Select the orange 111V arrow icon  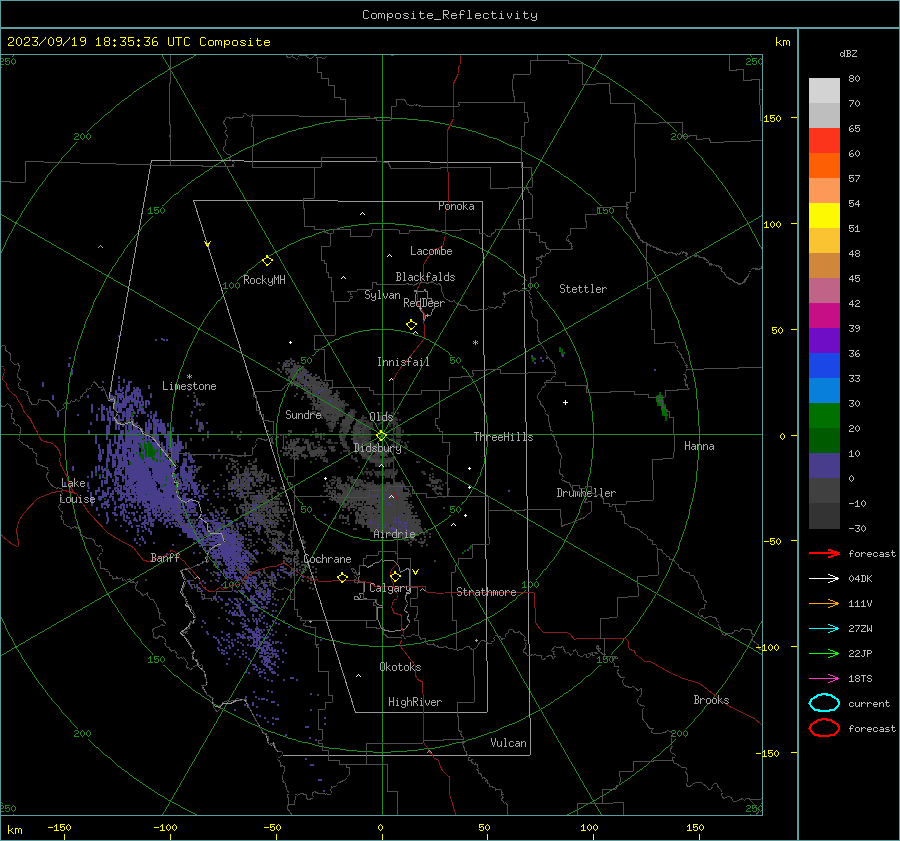point(824,603)
